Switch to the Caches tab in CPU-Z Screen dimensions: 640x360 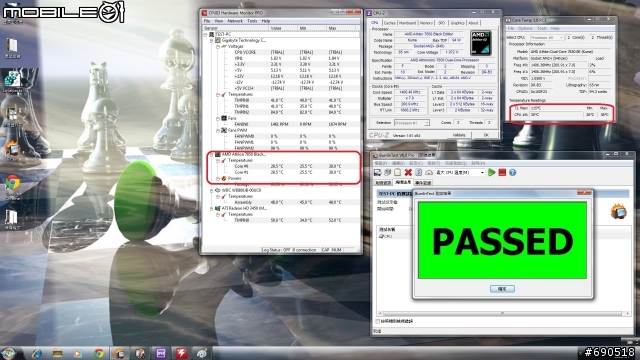(x=389, y=23)
